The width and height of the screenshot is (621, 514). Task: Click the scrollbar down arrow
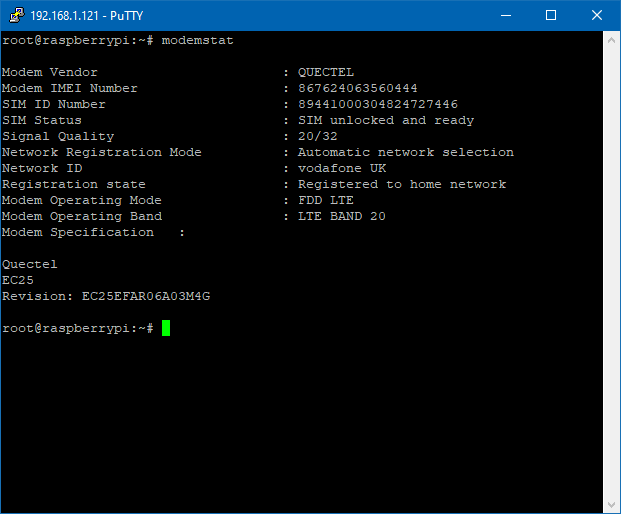(611, 505)
